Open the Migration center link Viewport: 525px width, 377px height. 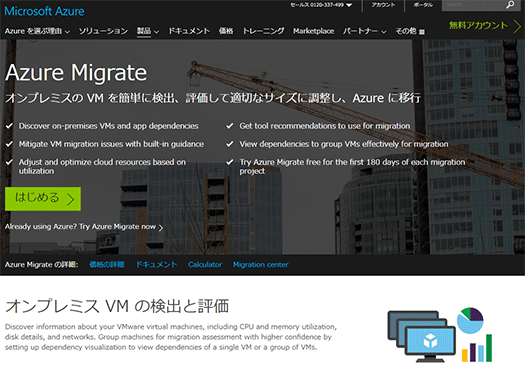tap(260, 265)
